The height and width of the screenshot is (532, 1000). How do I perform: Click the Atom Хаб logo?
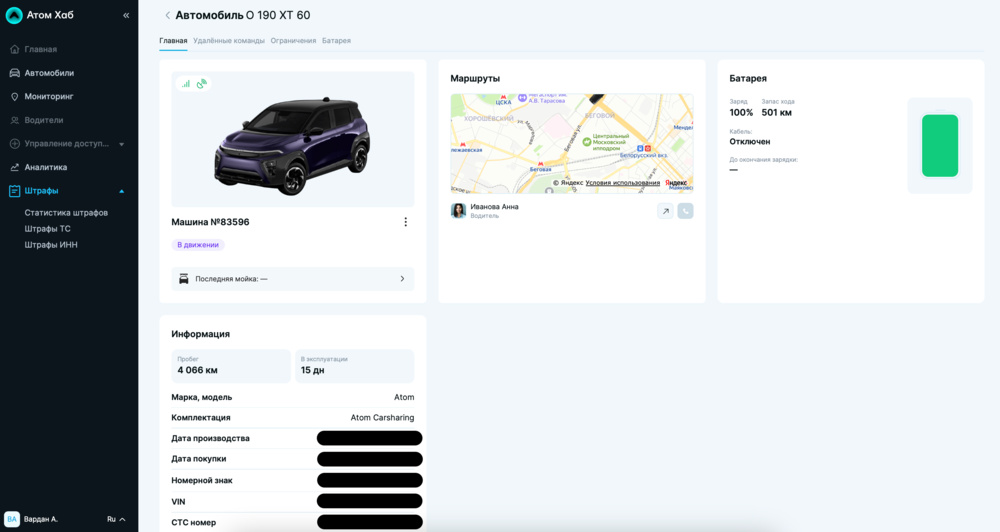click(14, 15)
